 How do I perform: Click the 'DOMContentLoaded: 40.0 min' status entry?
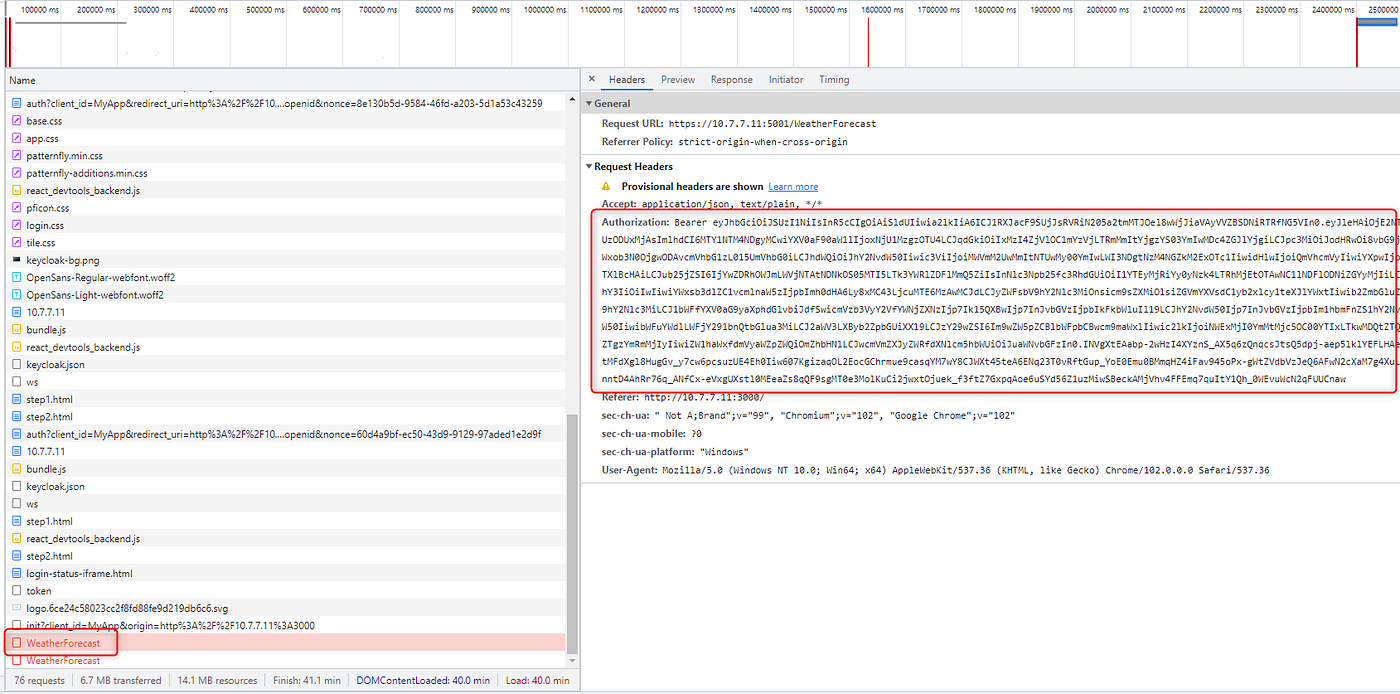pos(424,680)
